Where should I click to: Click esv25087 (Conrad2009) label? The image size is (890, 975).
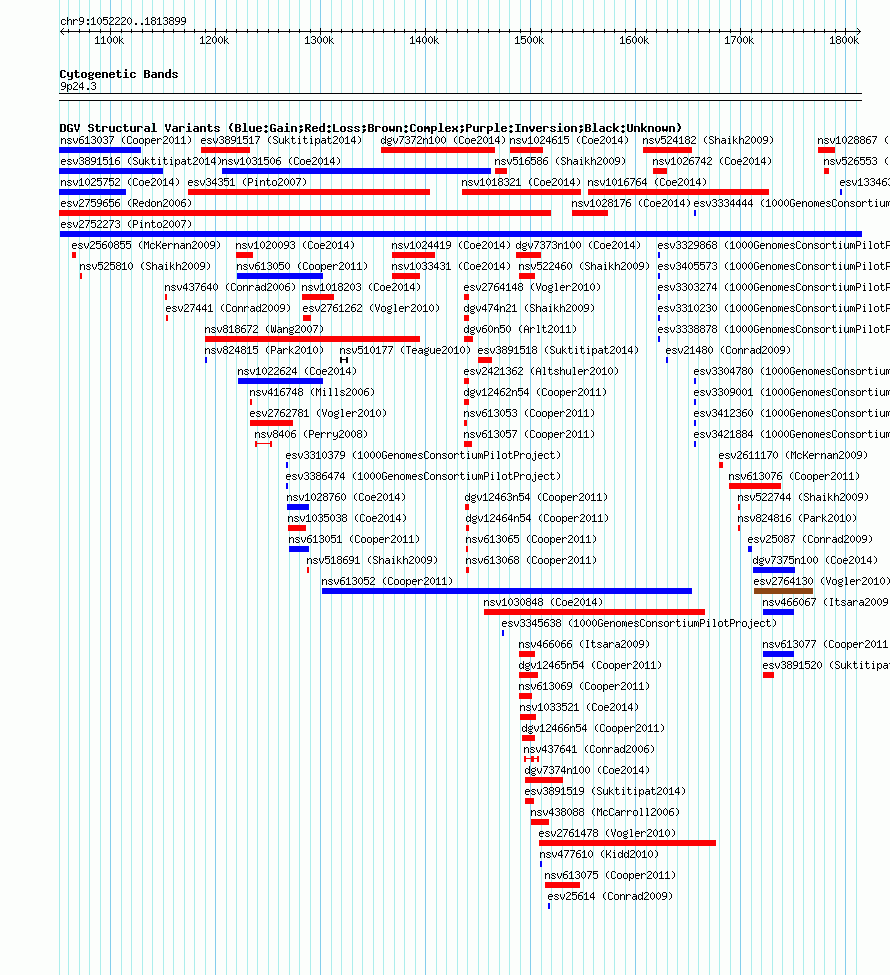coord(810,539)
